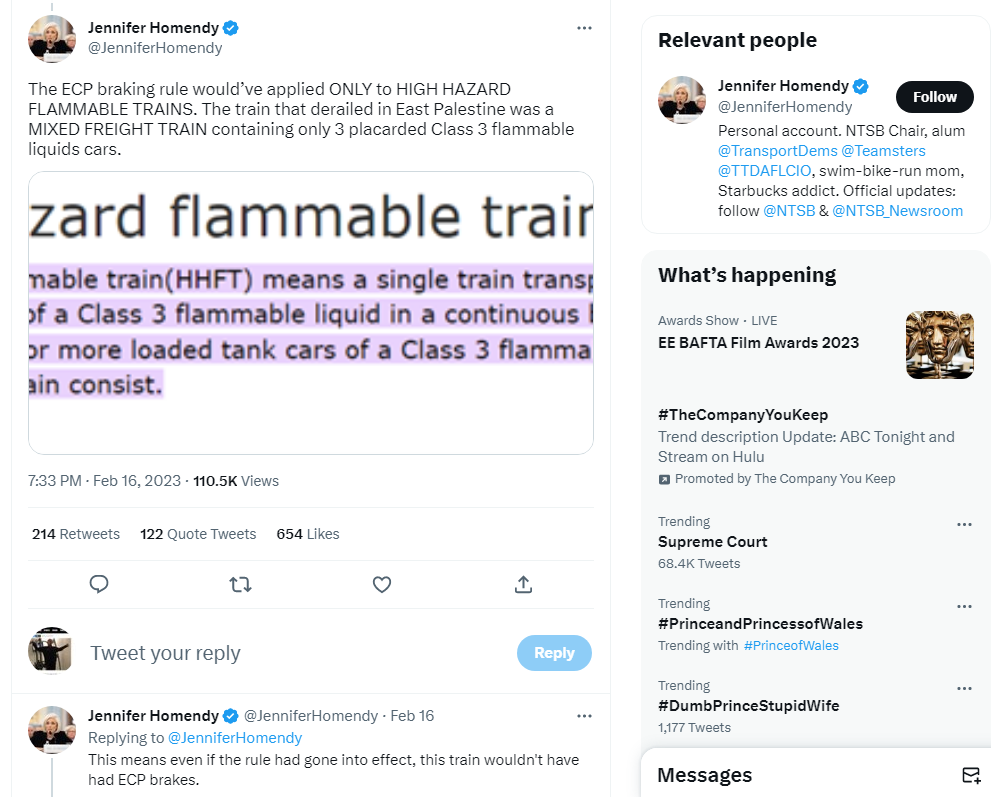The width and height of the screenshot is (991, 797).
Task: Open more options for #PrinceandPrincessofWales trend
Action: coord(964,606)
